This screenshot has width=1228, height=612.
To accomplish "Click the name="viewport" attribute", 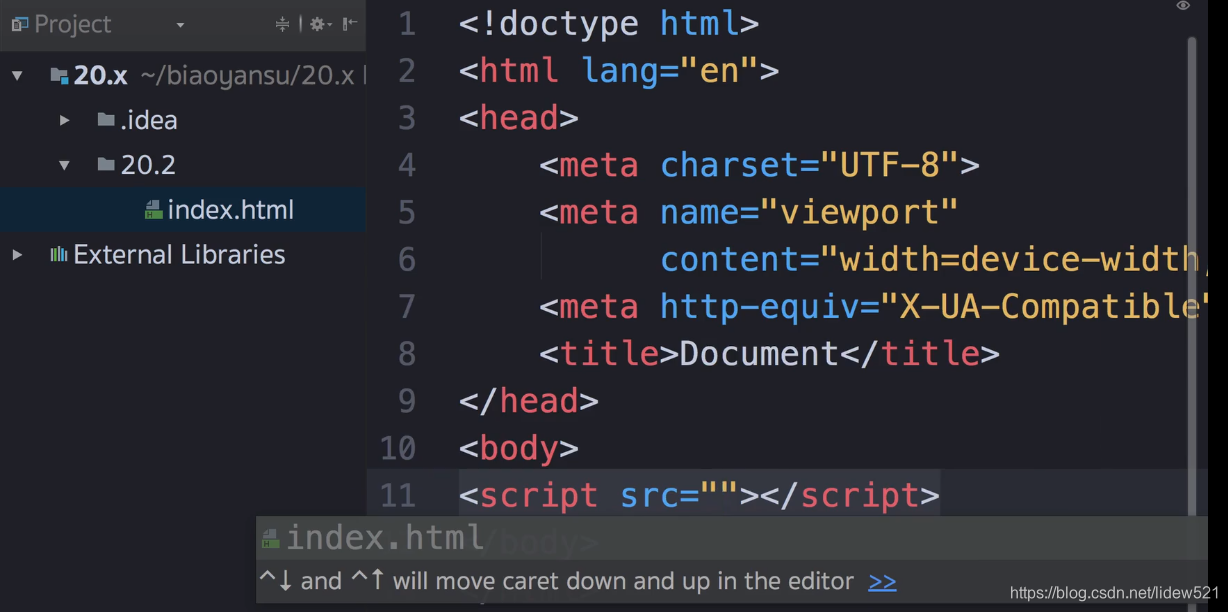I will 810,212.
